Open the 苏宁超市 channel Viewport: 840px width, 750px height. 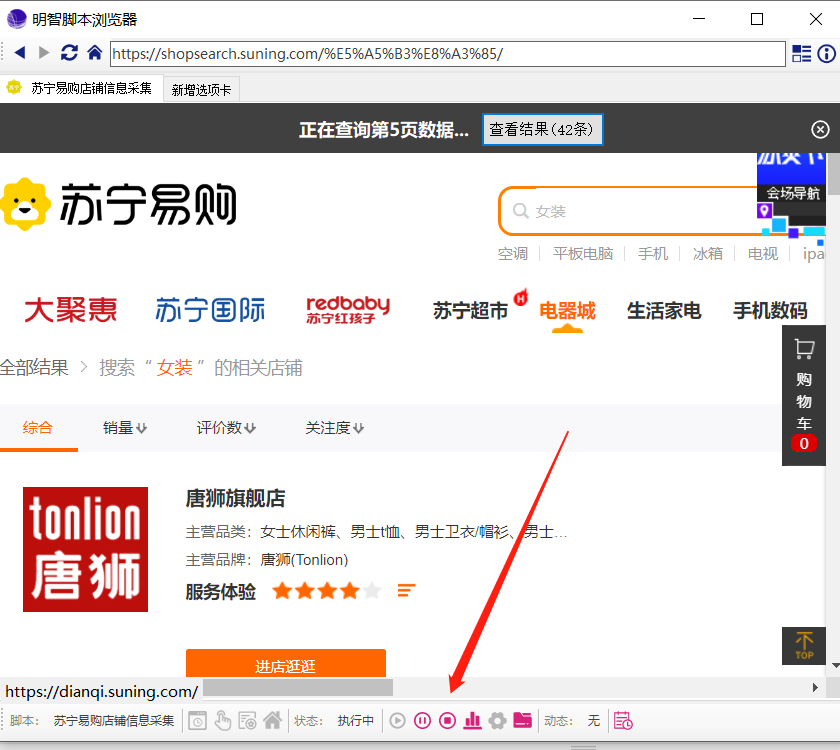point(470,311)
